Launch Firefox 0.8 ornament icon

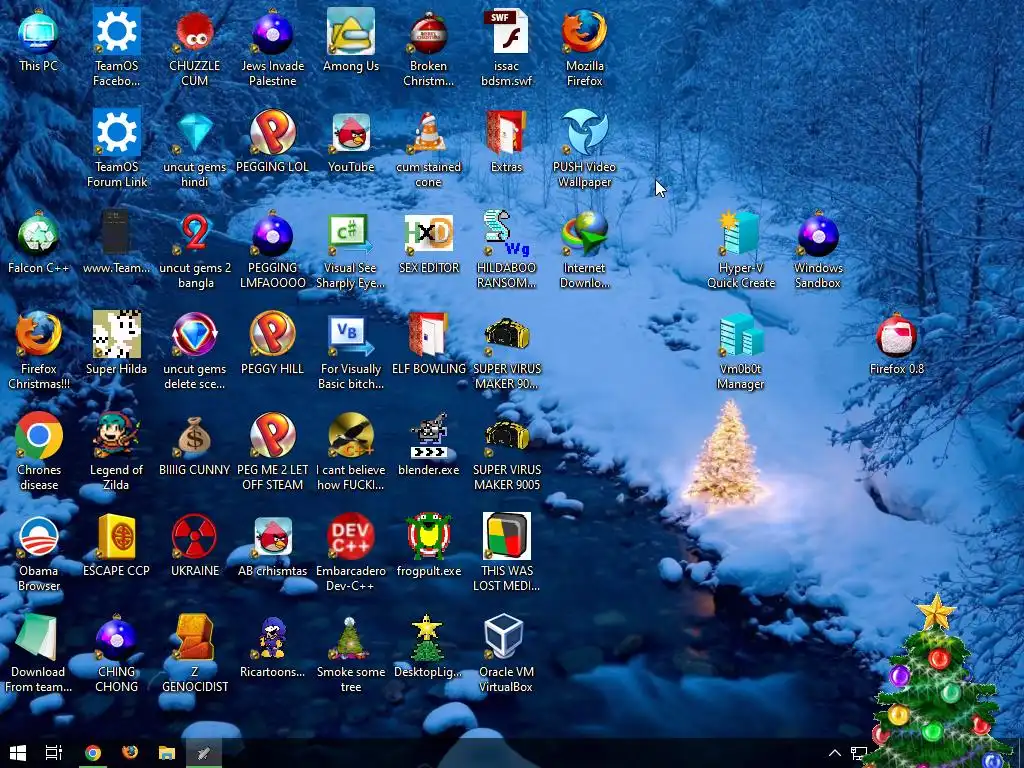click(x=897, y=334)
